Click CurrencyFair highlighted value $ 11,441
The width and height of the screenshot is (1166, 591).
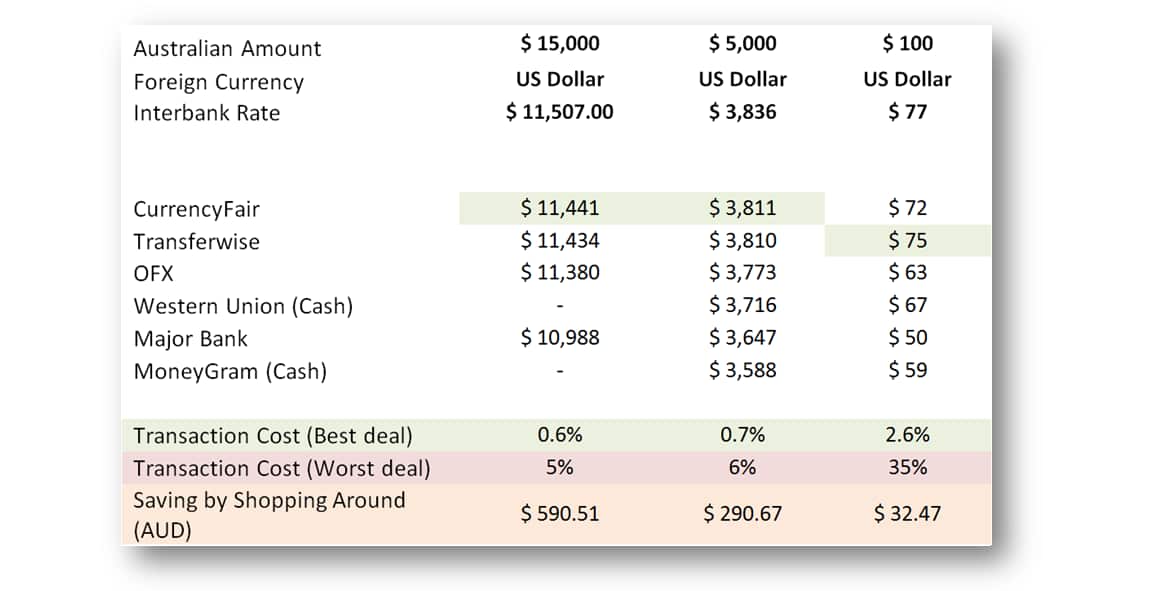560,208
